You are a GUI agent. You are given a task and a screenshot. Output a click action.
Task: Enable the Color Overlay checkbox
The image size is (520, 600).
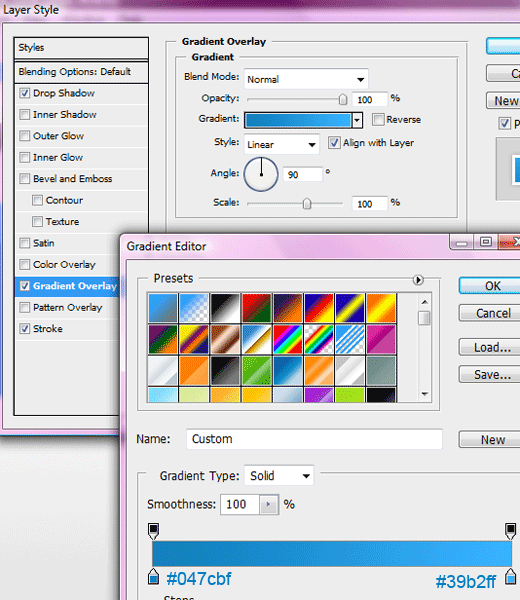pyautogui.click(x=25, y=264)
